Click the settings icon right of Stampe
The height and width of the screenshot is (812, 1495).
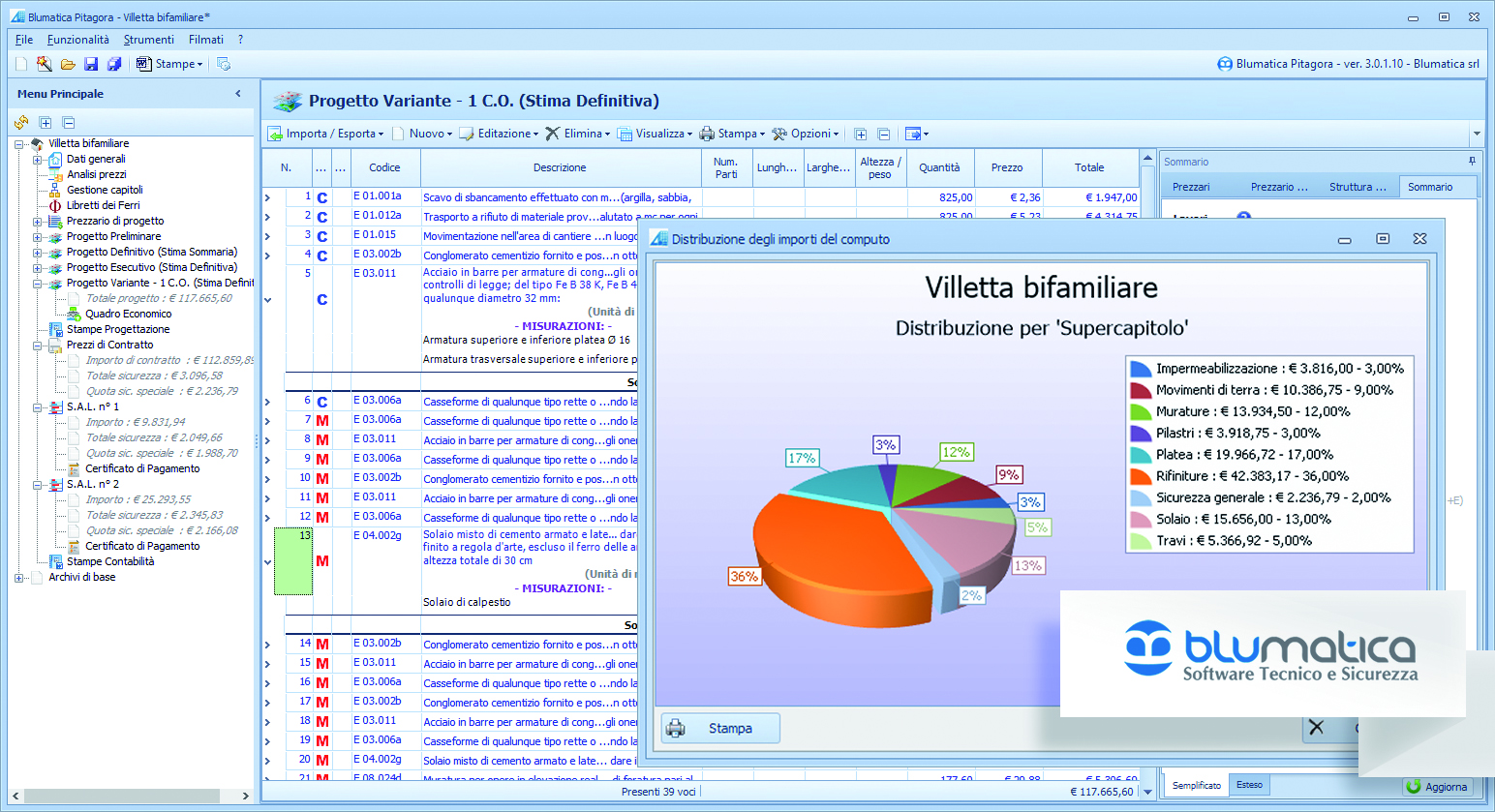[x=224, y=64]
